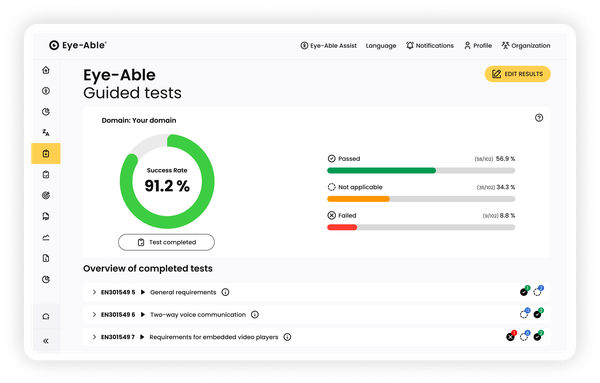Open the pie chart icon above the headset icon
600x383 pixels.
pyautogui.click(x=46, y=279)
